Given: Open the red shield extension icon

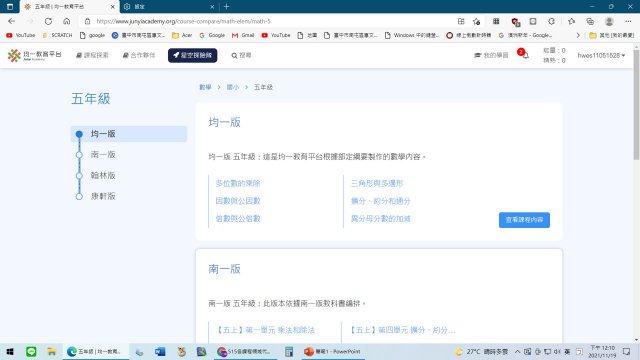Looking at the screenshot, I should [x=515, y=21].
